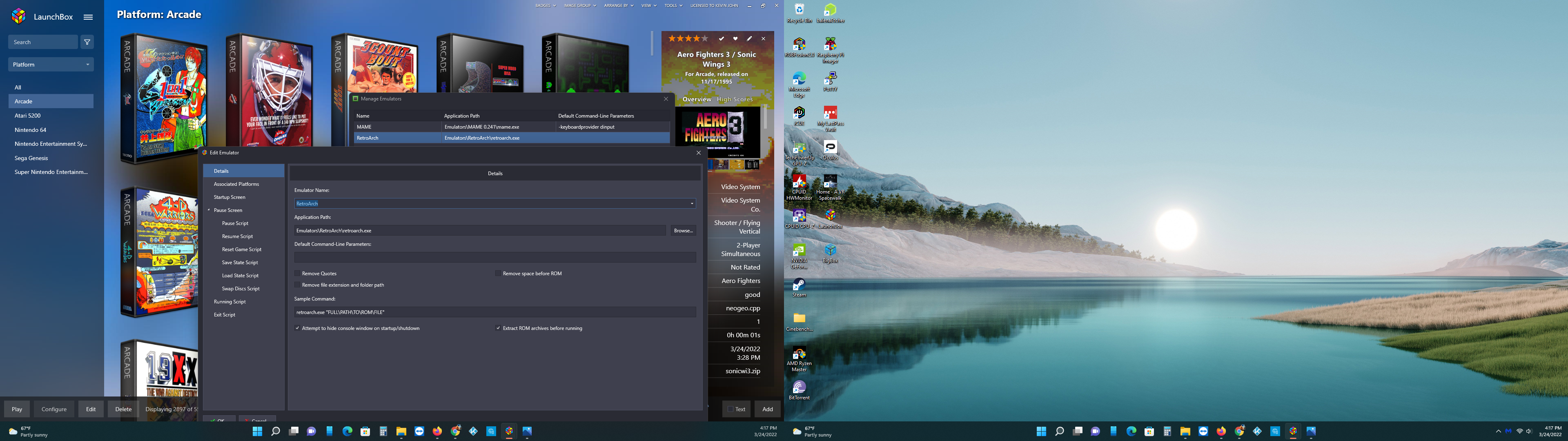Open the Exit Script section

(225, 315)
